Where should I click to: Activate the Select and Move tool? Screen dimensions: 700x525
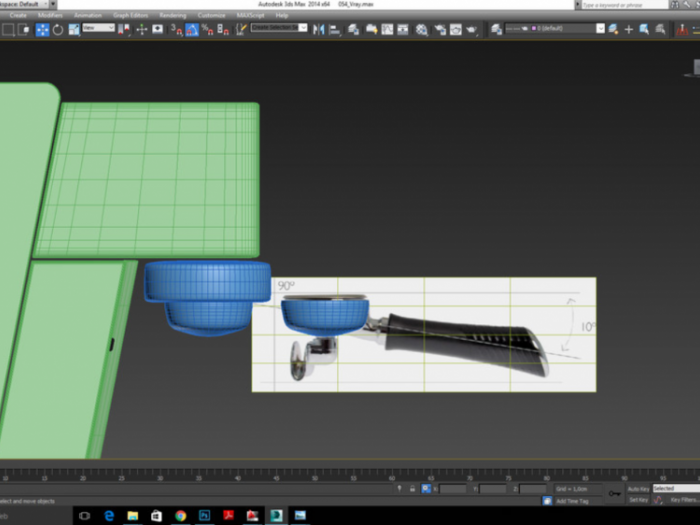(x=42, y=30)
